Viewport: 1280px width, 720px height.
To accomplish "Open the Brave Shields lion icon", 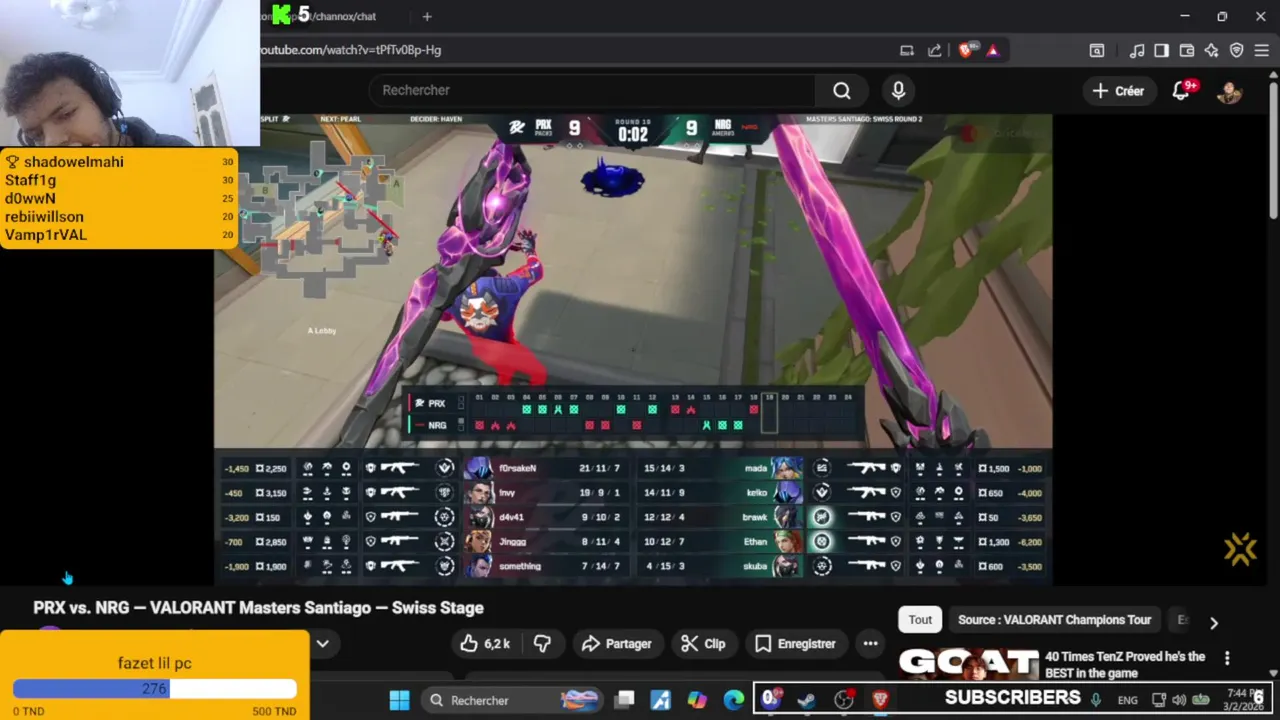I will point(965,50).
